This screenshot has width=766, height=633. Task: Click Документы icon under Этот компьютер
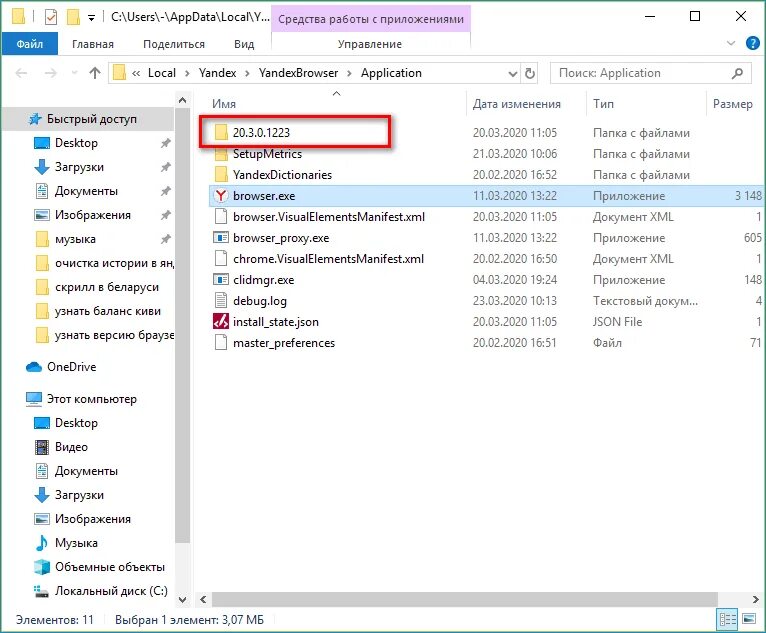click(x=42, y=471)
